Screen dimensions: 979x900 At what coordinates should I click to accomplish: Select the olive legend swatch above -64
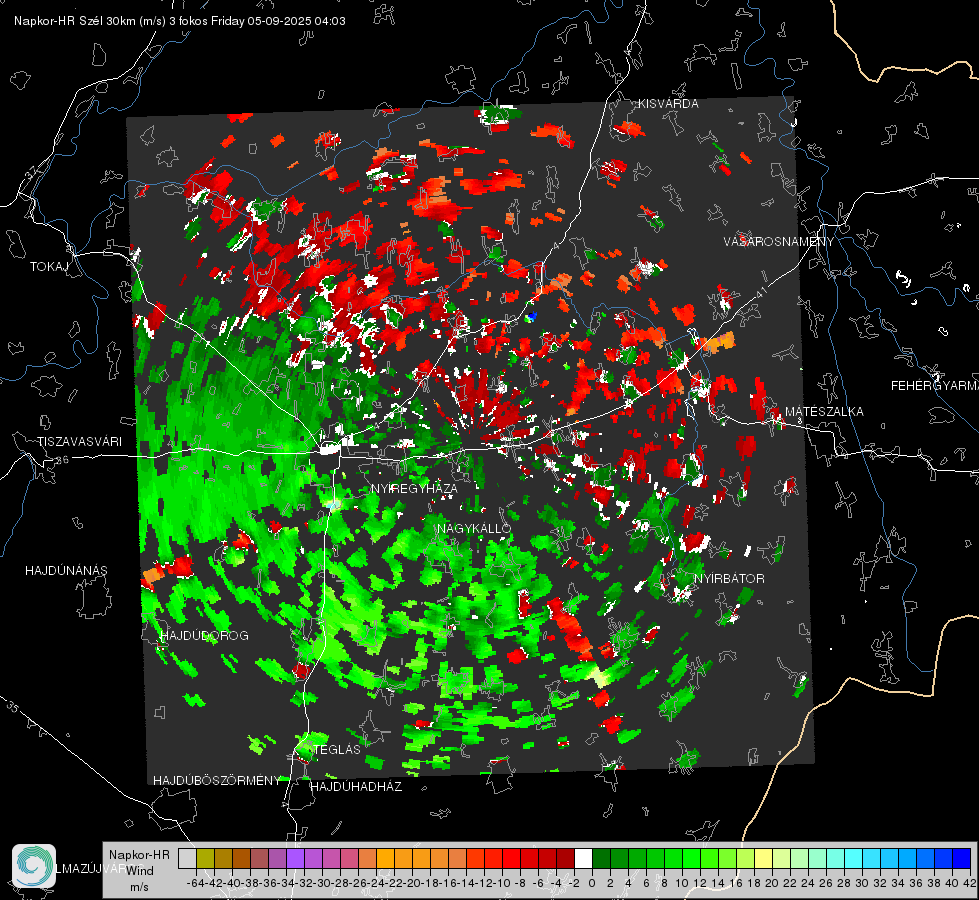coord(205,858)
